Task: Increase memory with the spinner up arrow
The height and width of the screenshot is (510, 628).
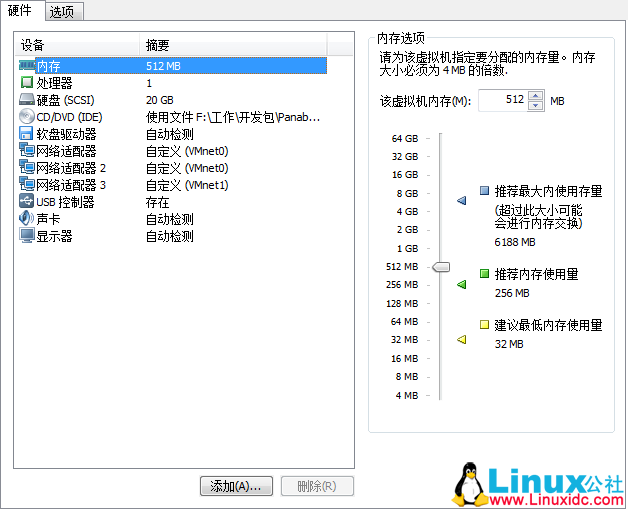Action: (535, 96)
